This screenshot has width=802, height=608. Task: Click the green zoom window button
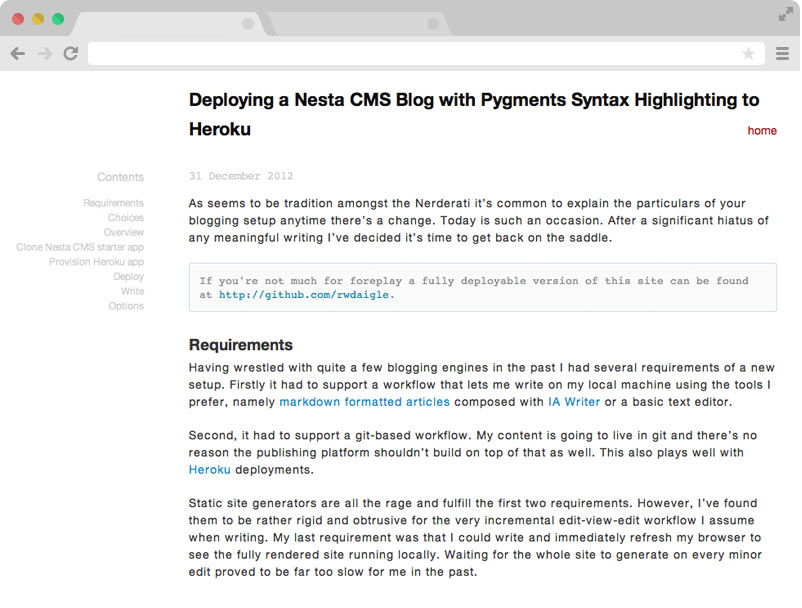point(58,19)
